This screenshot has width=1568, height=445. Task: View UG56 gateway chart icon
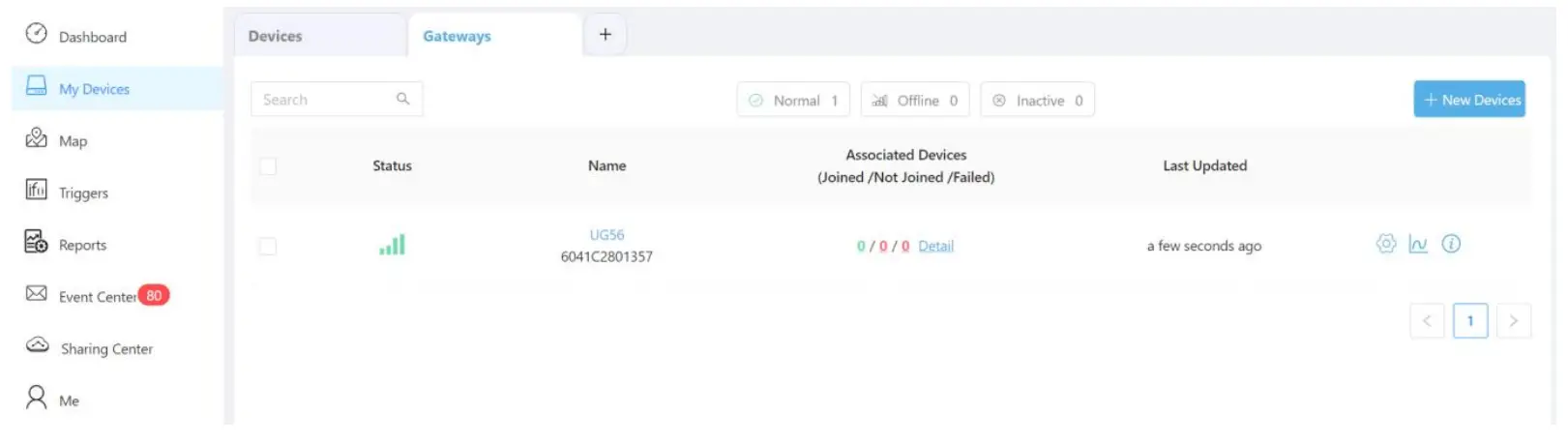coord(1418,244)
